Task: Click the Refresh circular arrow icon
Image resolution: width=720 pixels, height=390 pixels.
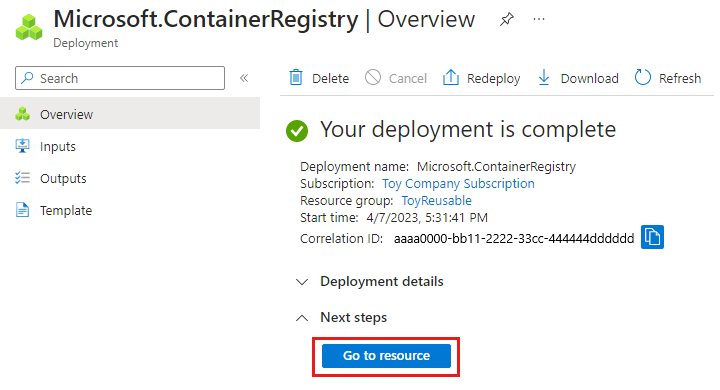Action: coord(642,78)
